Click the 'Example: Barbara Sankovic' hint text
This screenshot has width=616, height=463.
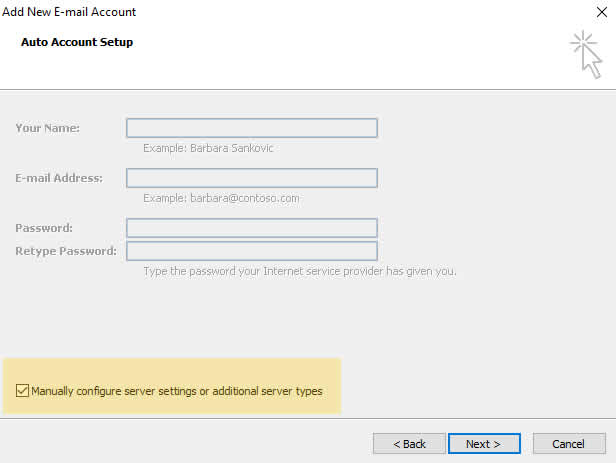(x=208, y=148)
